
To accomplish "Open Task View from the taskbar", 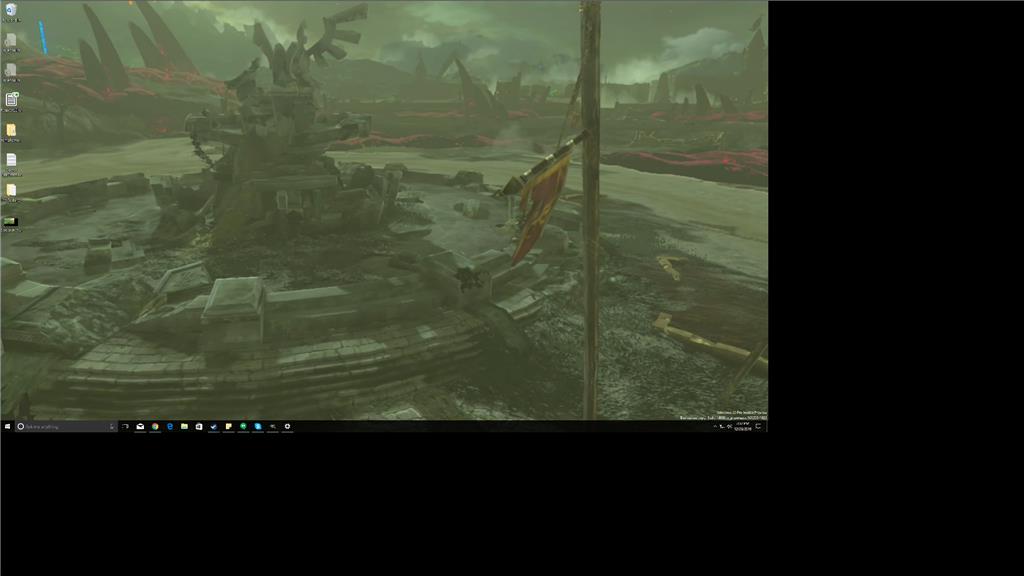I will [x=125, y=426].
